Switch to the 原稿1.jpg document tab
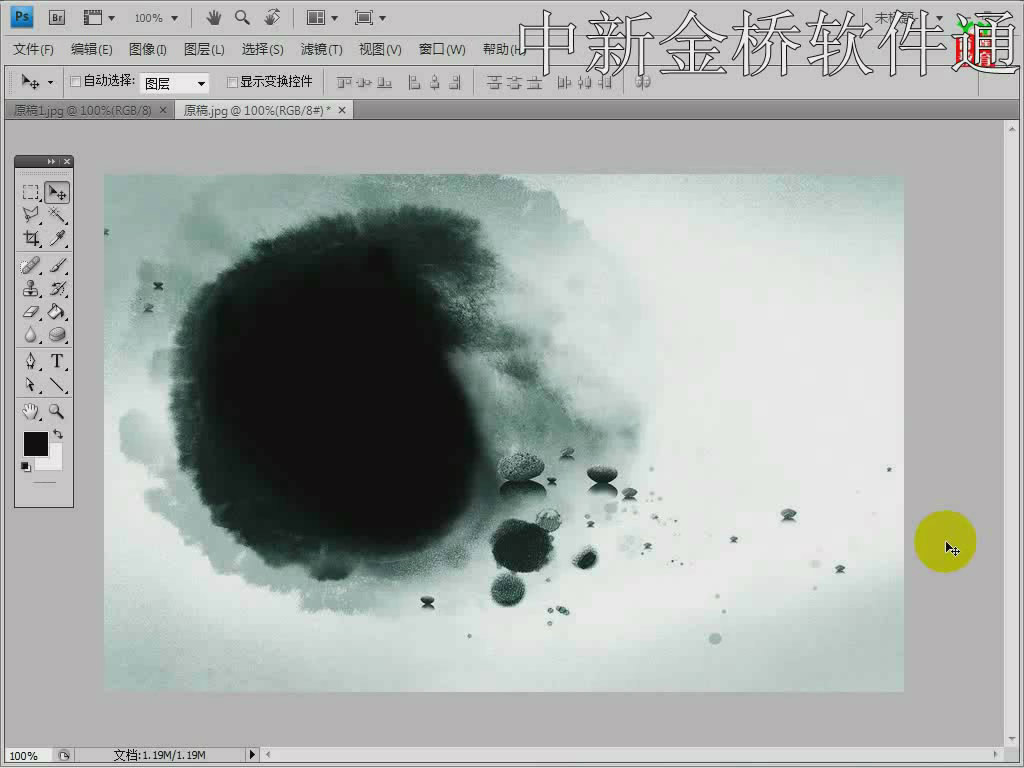Screen dimensions: 1024x768 tap(82, 110)
